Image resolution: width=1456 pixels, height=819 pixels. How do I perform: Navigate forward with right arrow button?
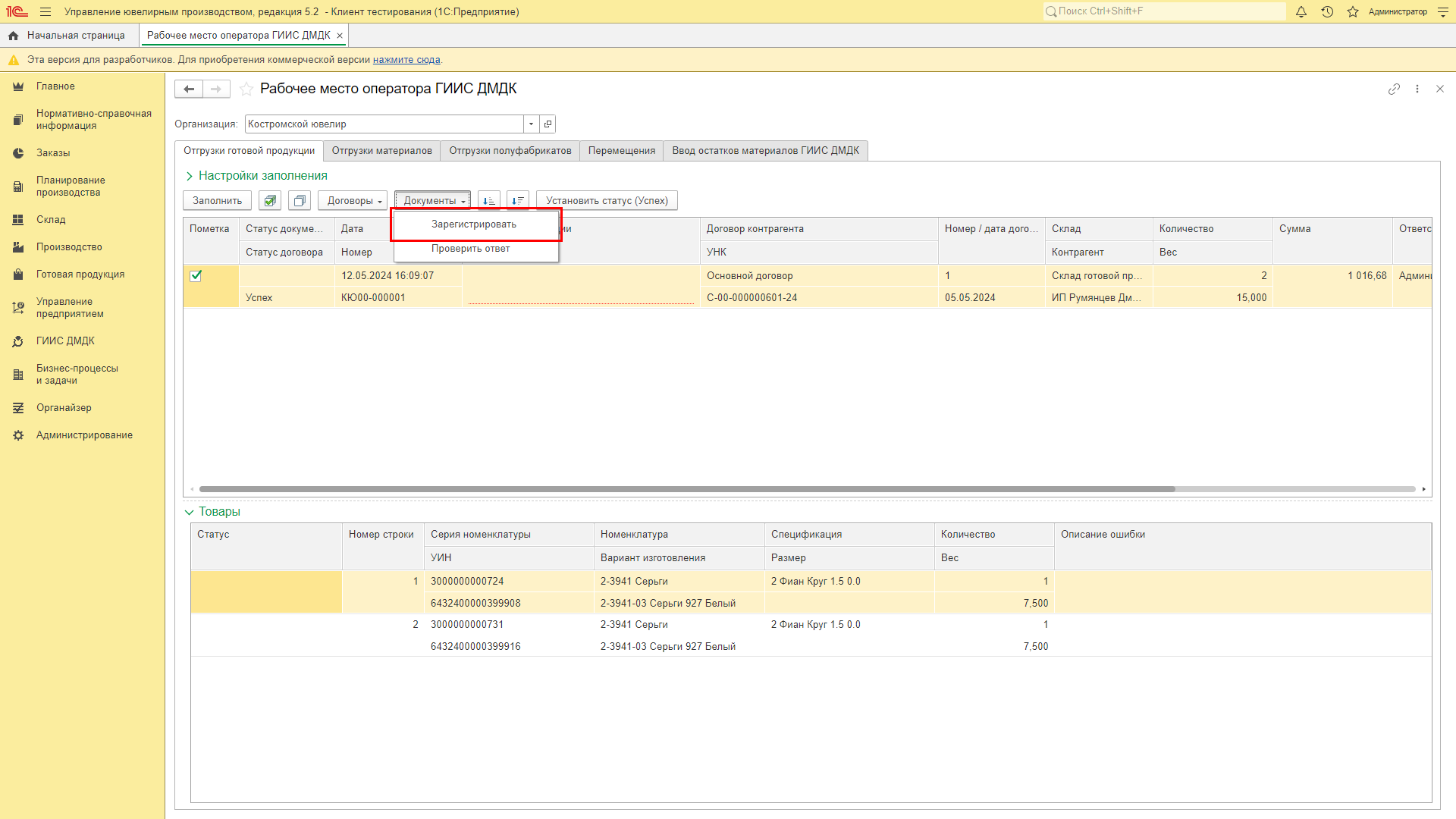coord(216,89)
